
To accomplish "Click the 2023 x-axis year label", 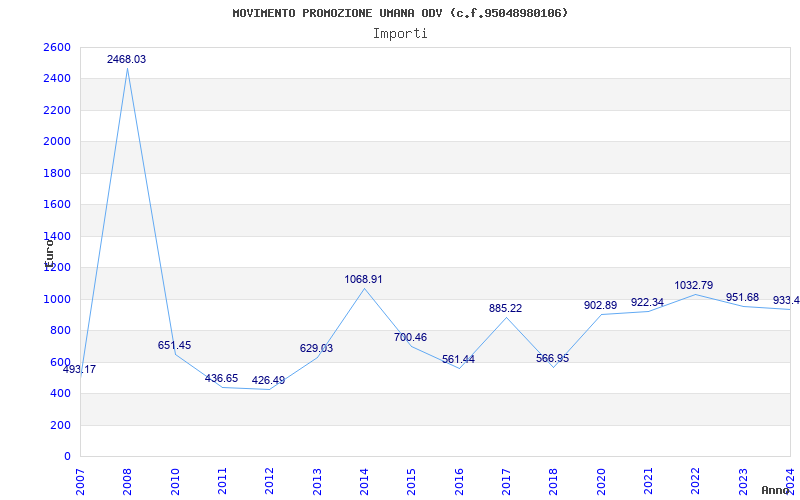I will coord(743,481).
